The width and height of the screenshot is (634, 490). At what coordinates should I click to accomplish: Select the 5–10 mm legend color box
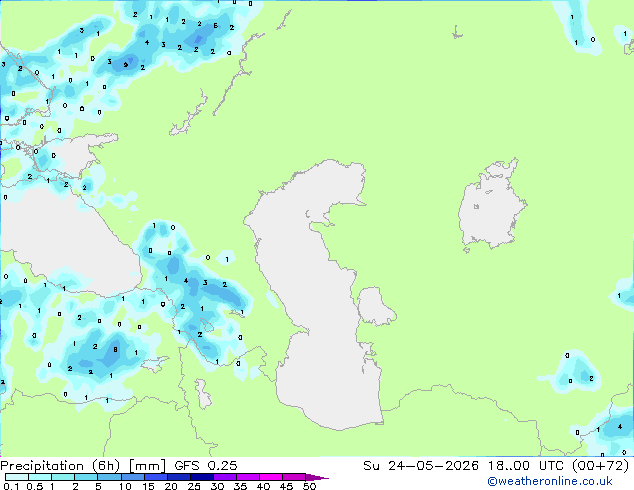coord(109,477)
